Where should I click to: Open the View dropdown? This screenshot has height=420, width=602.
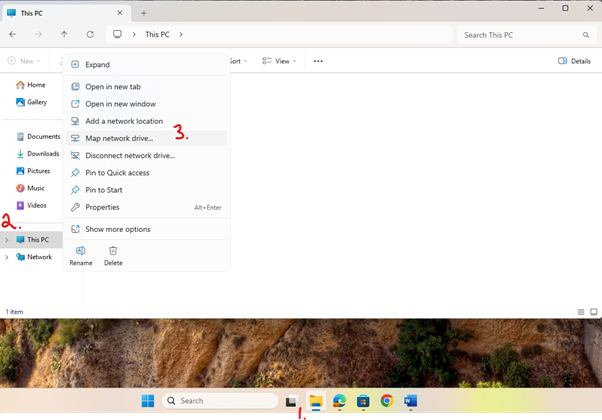279,61
